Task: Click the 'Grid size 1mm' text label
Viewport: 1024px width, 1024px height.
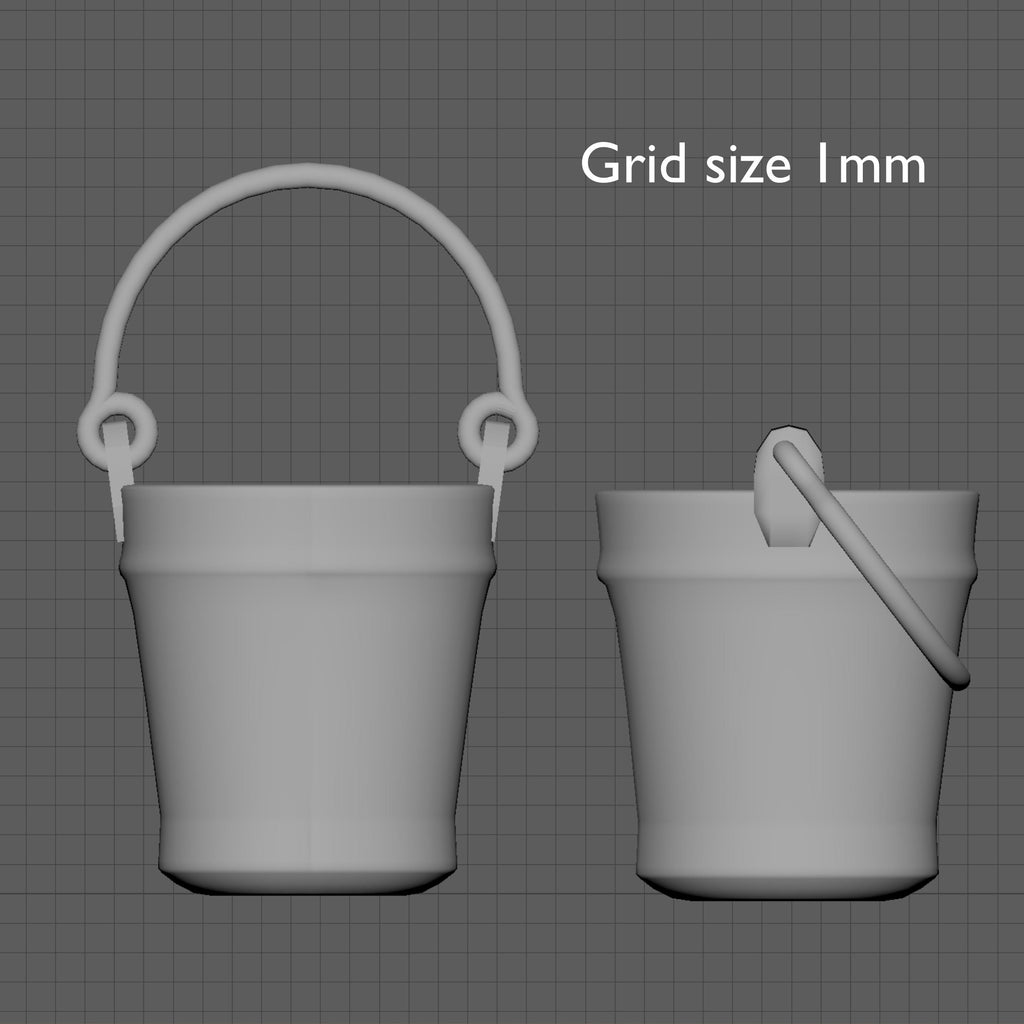Action: [753, 163]
